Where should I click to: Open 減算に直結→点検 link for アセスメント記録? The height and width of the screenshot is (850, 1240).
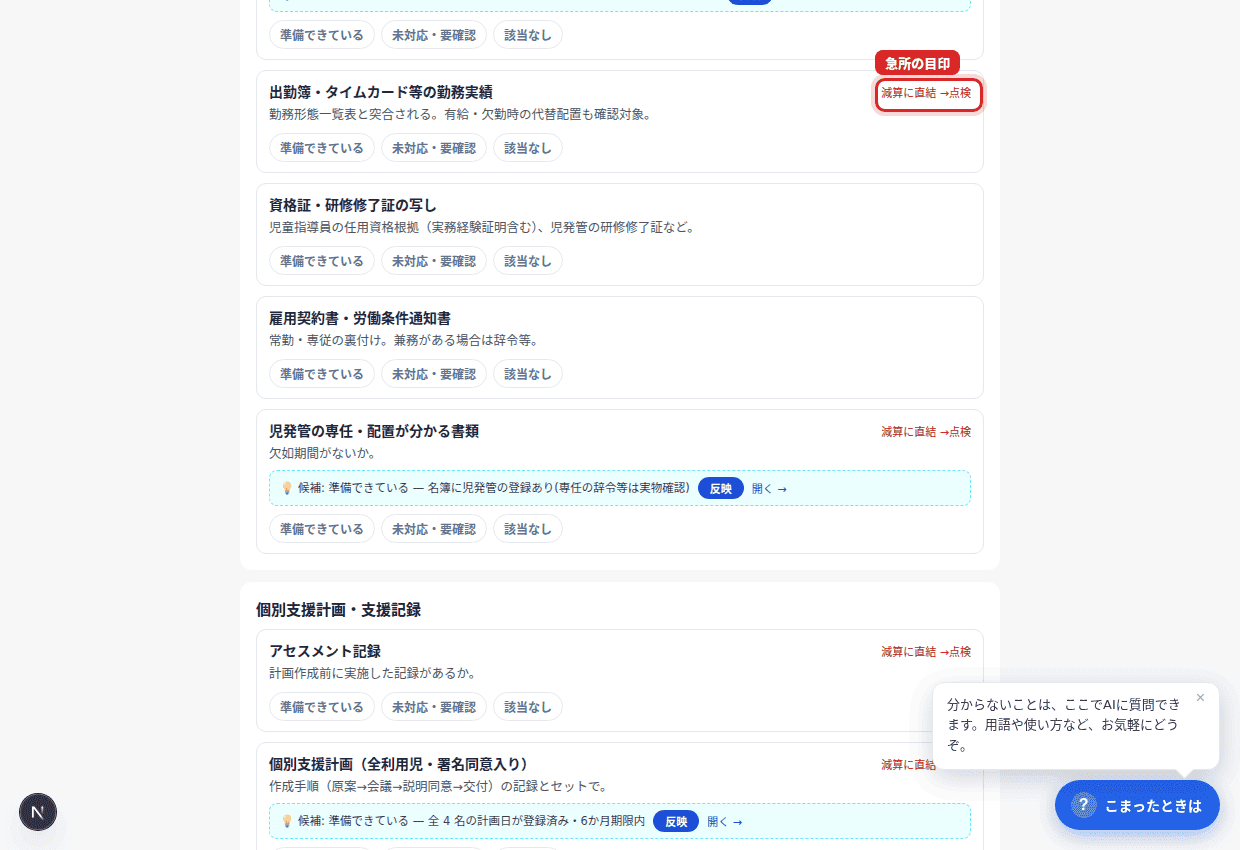click(x=926, y=652)
